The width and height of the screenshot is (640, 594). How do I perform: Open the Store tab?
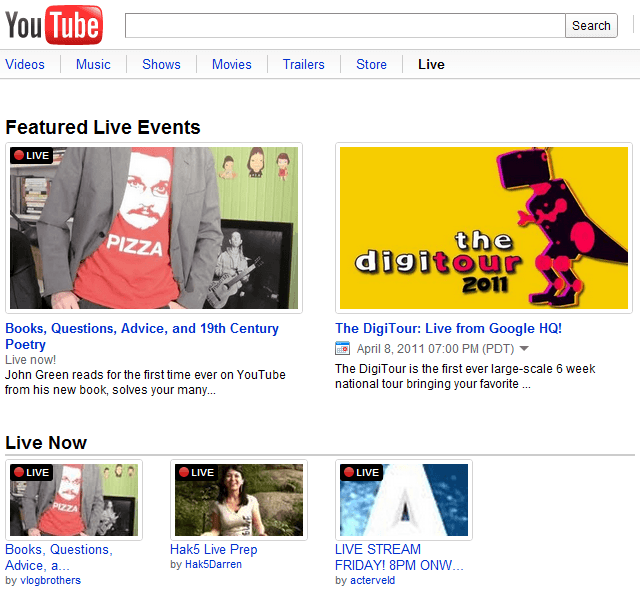coord(371,65)
